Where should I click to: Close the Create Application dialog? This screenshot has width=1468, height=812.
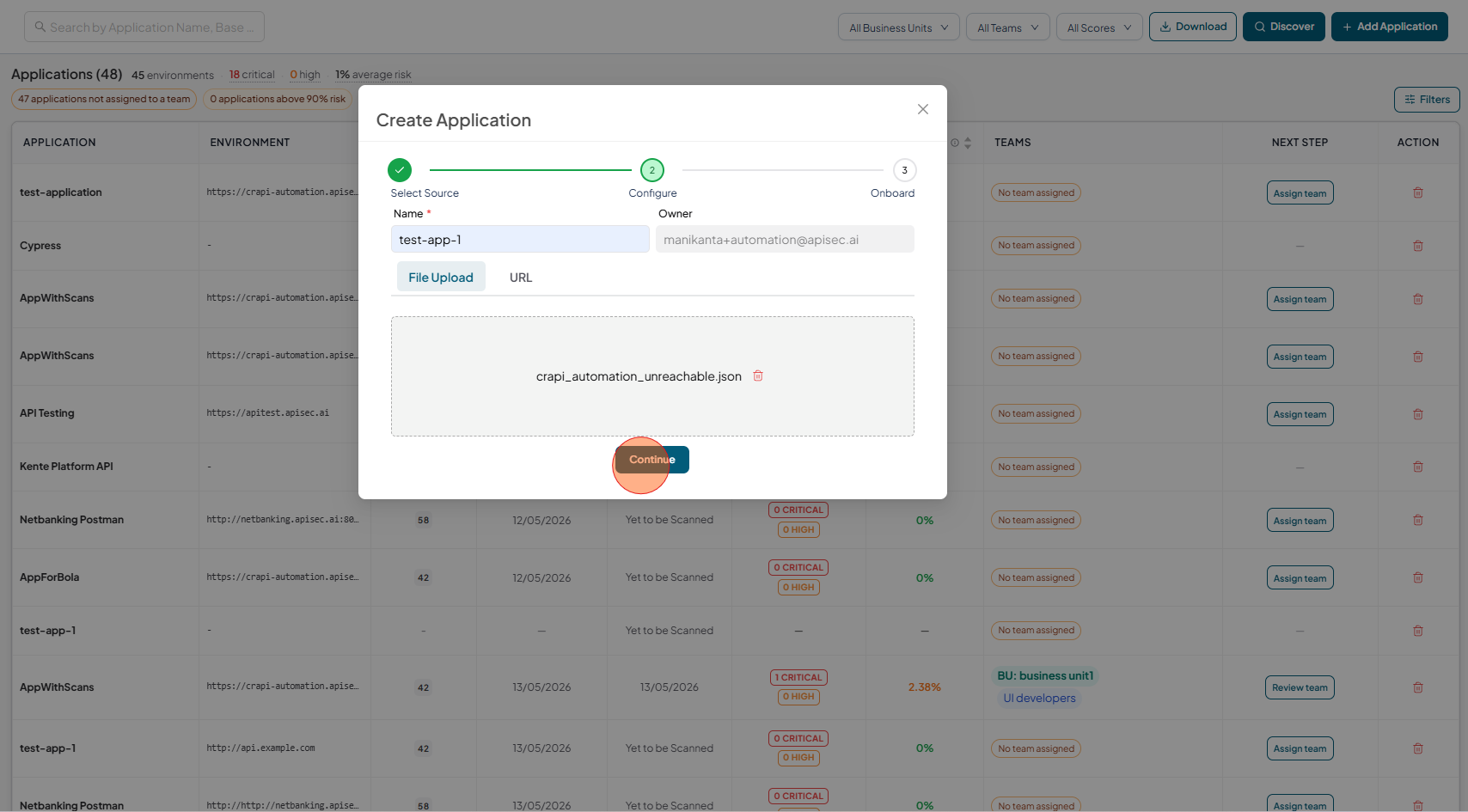tap(923, 109)
